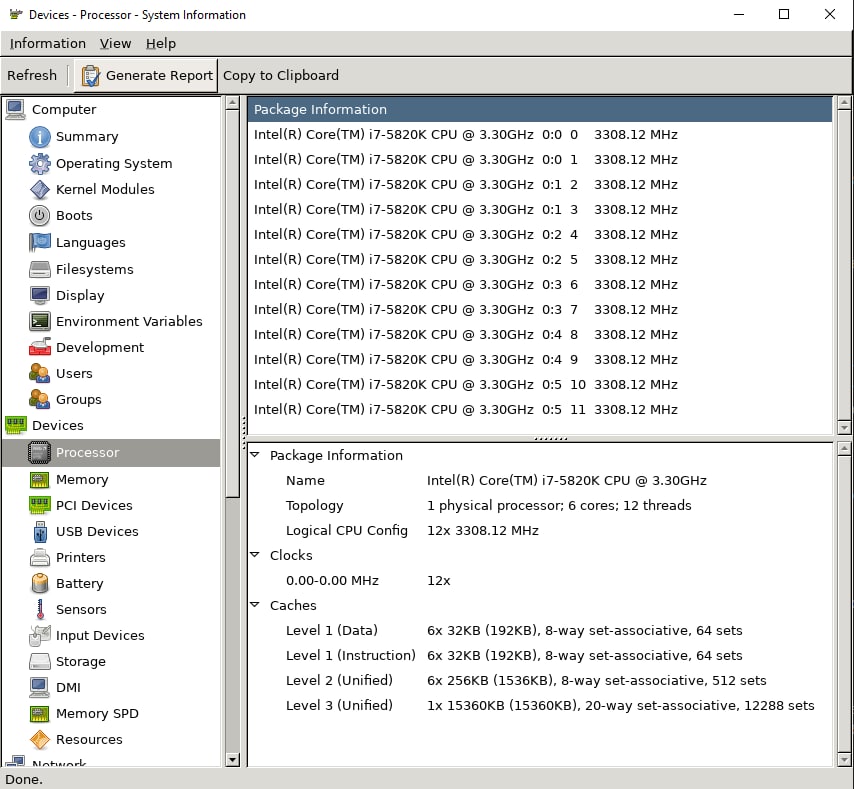Select the Level 3 (Unified) cache row
The height and width of the screenshot is (789, 854).
(x=540, y=706)
